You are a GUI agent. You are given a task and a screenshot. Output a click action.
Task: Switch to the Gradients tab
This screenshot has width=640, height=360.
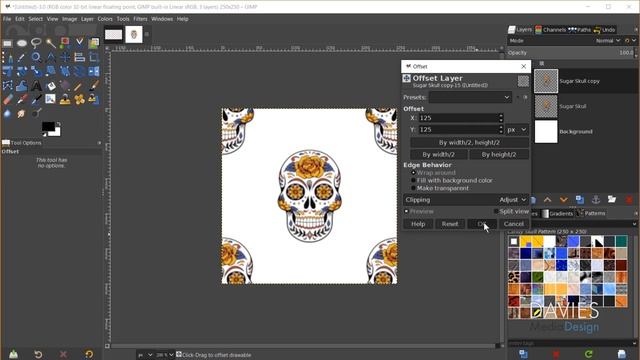pyautogui.click(x=557, y=213)
